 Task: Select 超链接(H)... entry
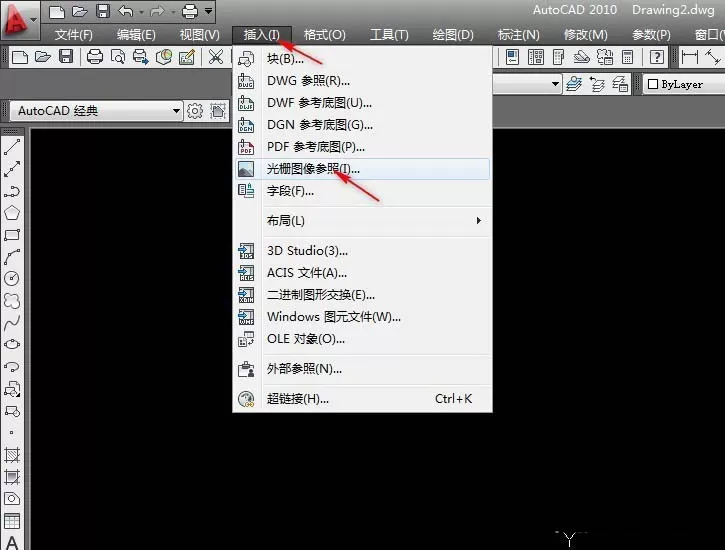tap(362, 398)
